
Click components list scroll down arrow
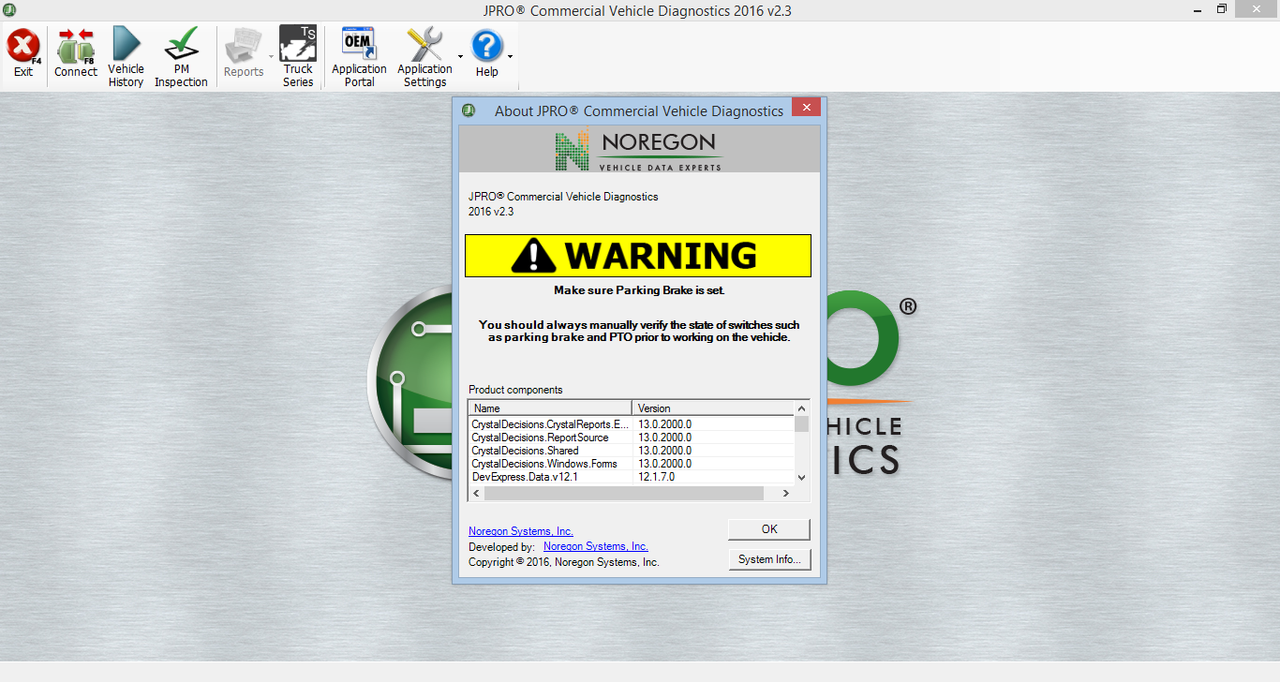tap(801, 478)
